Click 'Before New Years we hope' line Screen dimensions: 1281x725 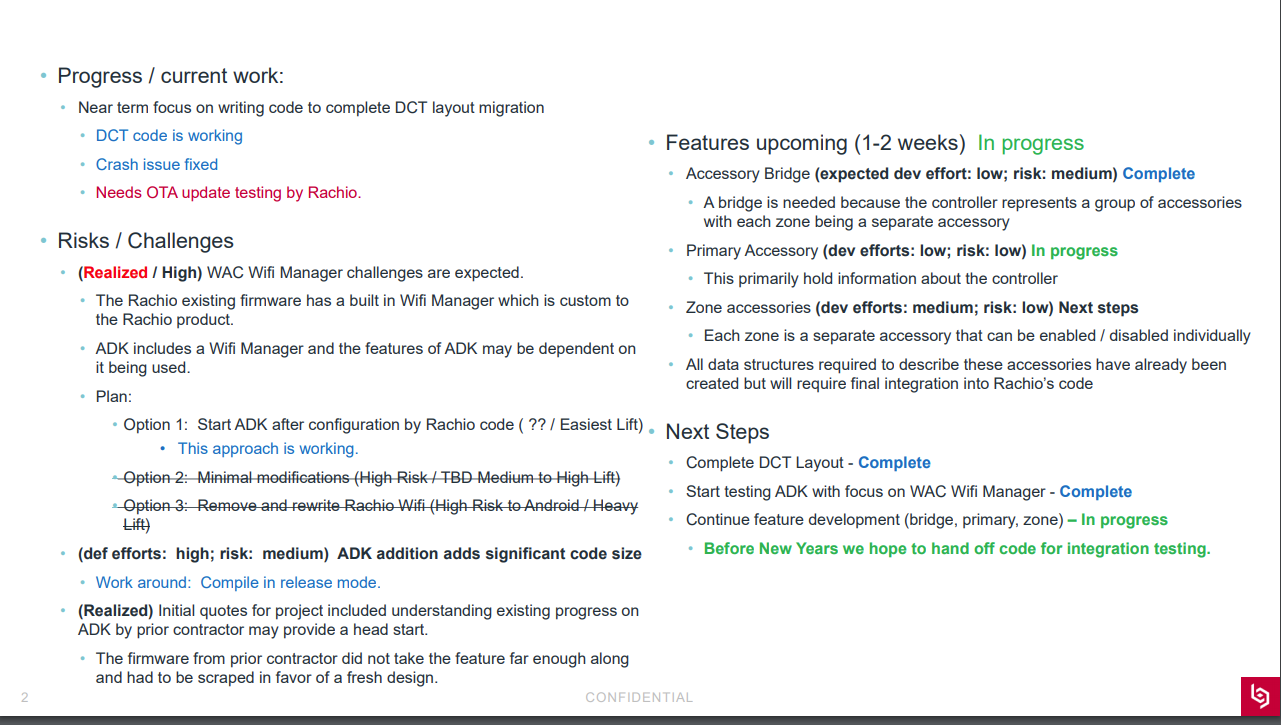957,549
